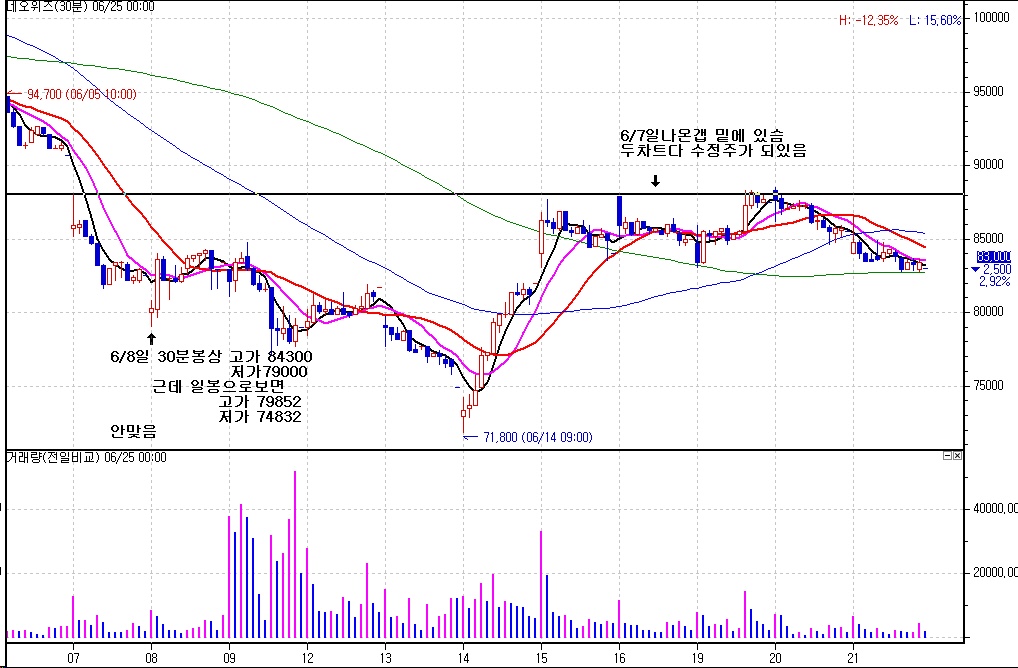Click date label 15 on the time axis
1018x668 pixels.
pyautogui.click(x=541, y=657)
